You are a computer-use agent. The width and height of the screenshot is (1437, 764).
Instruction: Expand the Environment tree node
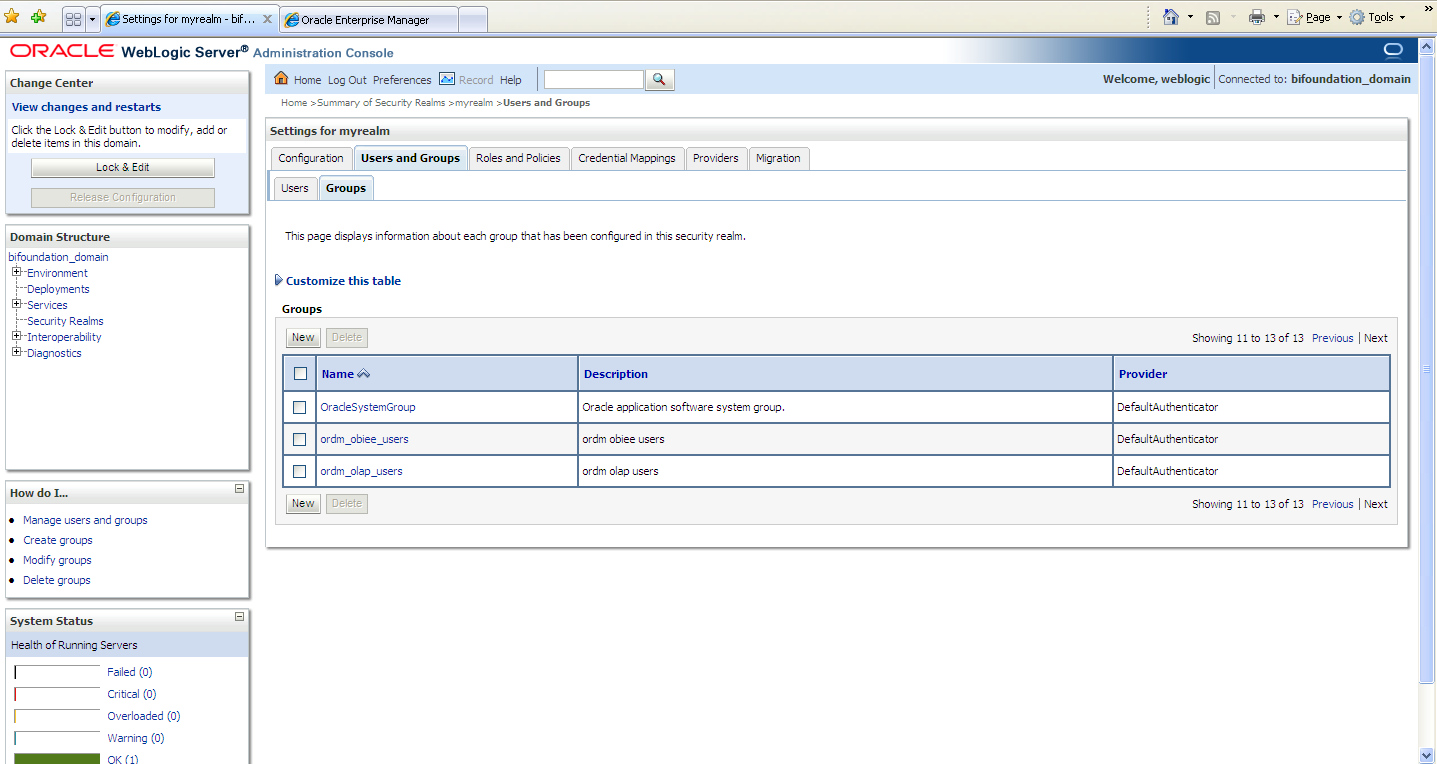pos(17,272)
